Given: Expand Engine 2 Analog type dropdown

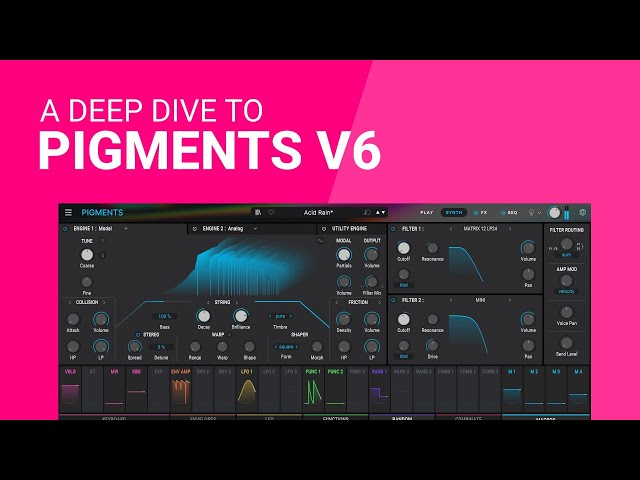Looking at the screenshot, I should point(255,229).
